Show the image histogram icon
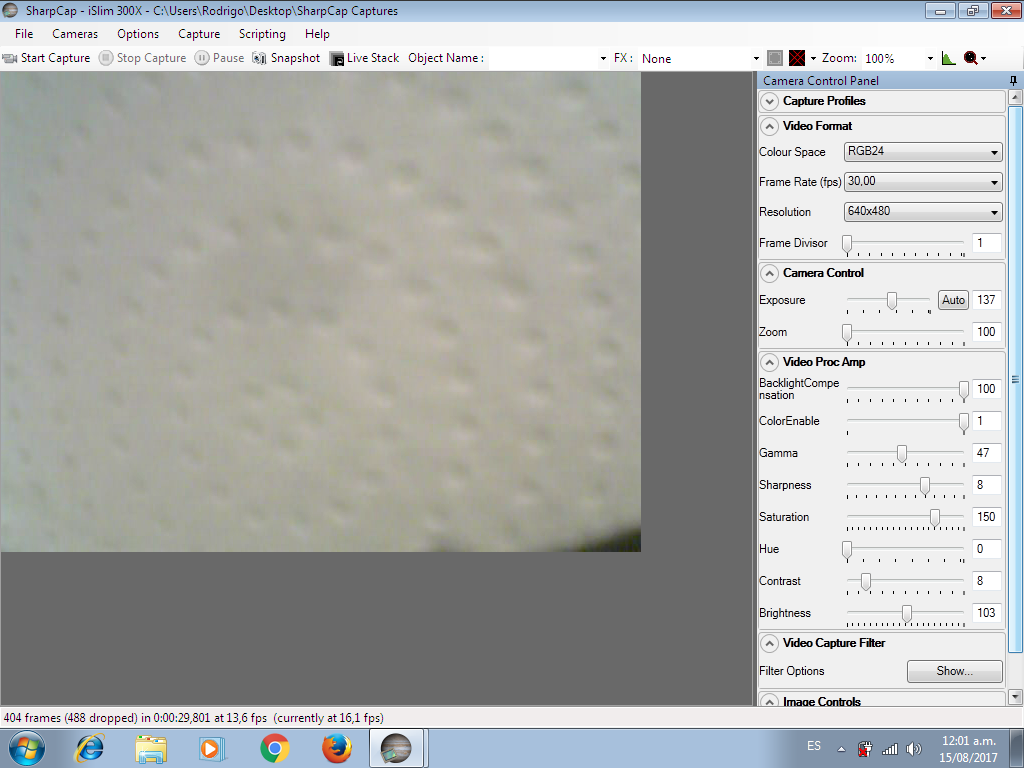The width and height of the screenshot is (1024, 768). coord(948,58)
